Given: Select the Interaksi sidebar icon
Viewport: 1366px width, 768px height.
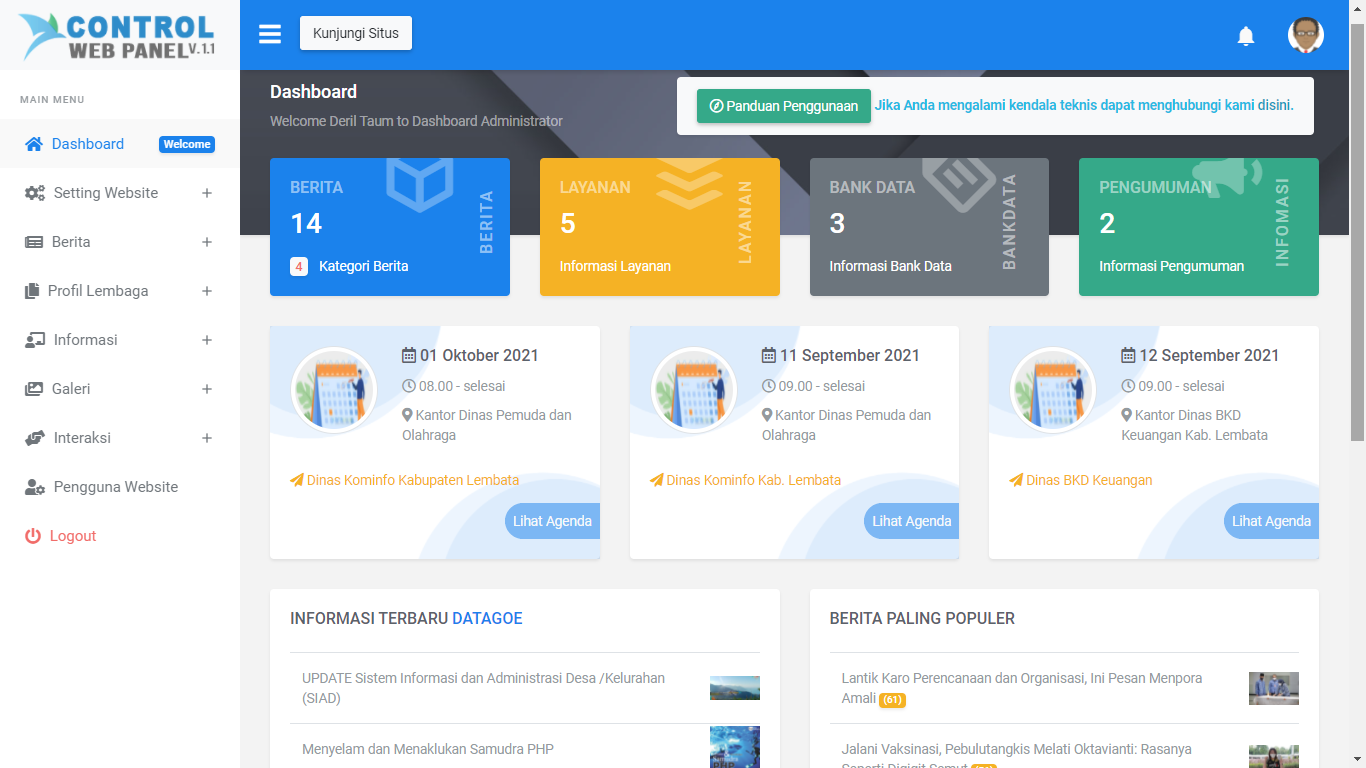Looking at the screenshot, I should 31,438.
